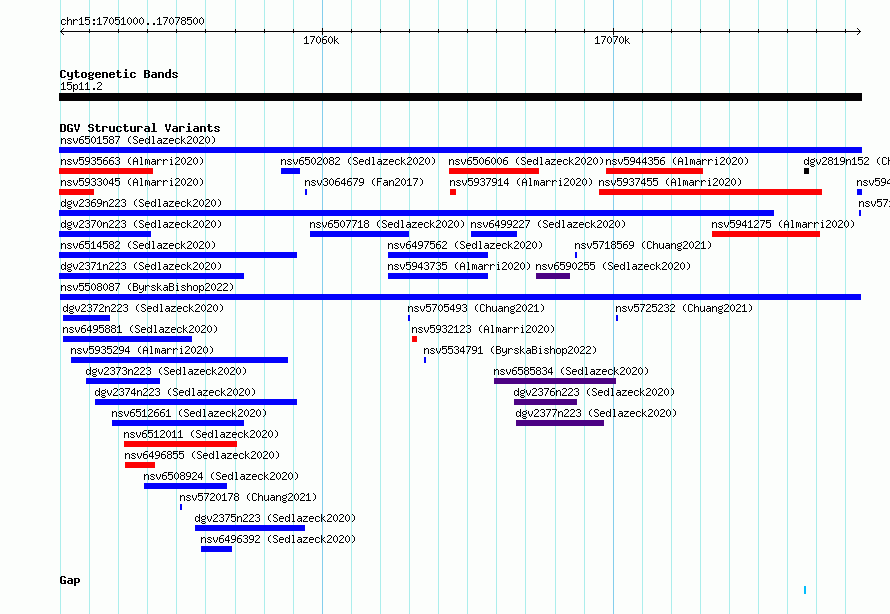This screenshot has height=614, width=890.
Task: Click nsv6508924 (Sedlazeck2020) label
Action: coord(221,476)
